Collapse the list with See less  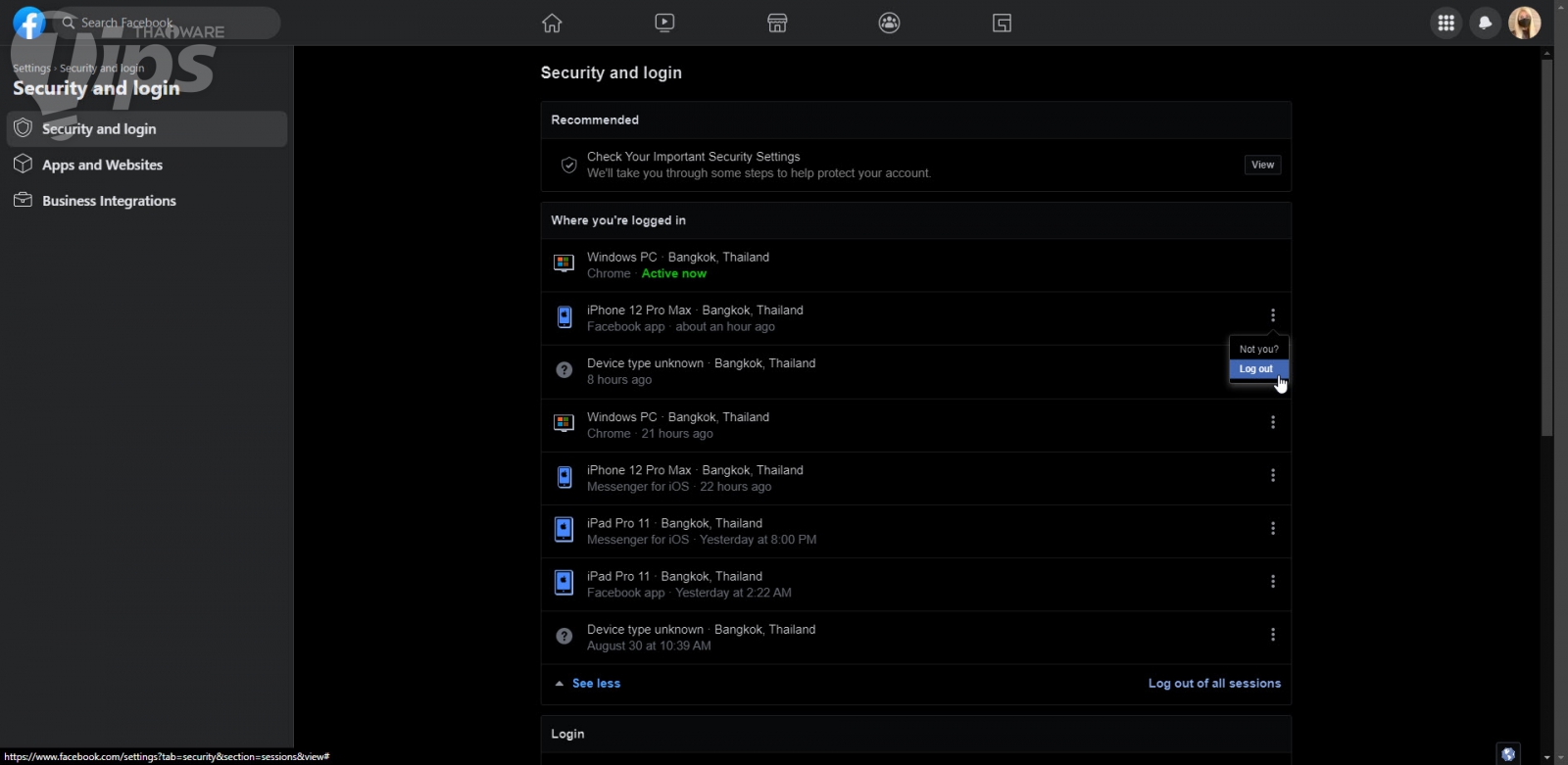596,684
